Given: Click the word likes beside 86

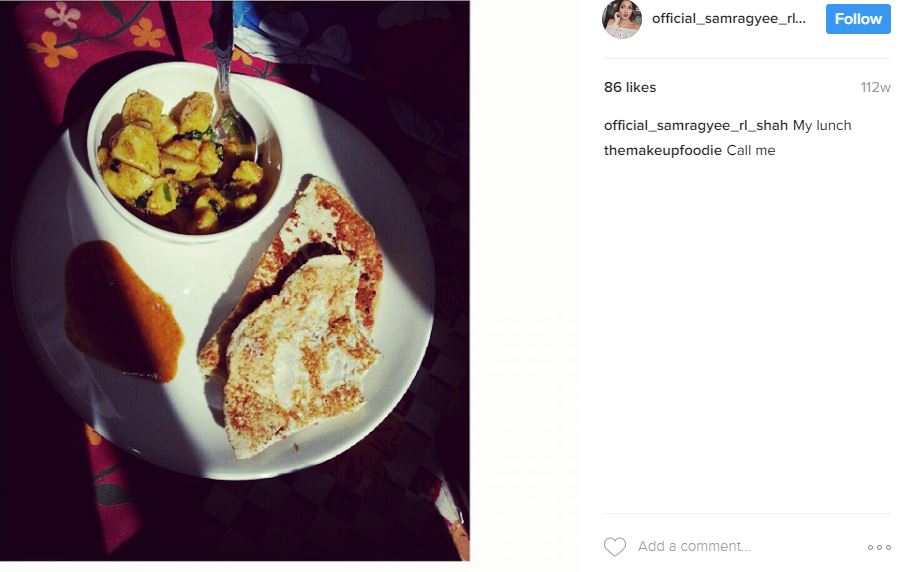Looking at the screenshot, I should tap(641, 87).
